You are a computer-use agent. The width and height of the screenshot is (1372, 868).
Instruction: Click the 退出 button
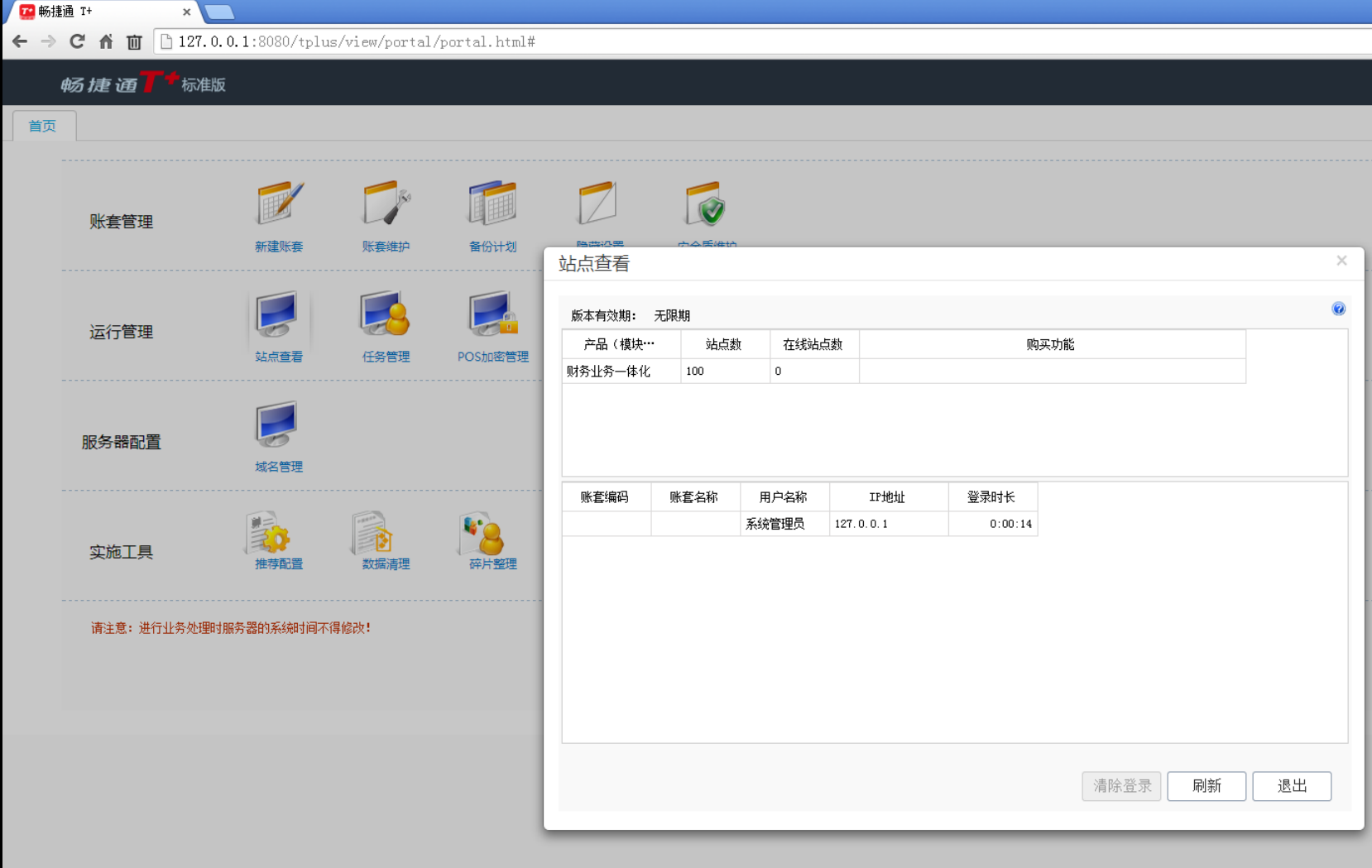1291,786
